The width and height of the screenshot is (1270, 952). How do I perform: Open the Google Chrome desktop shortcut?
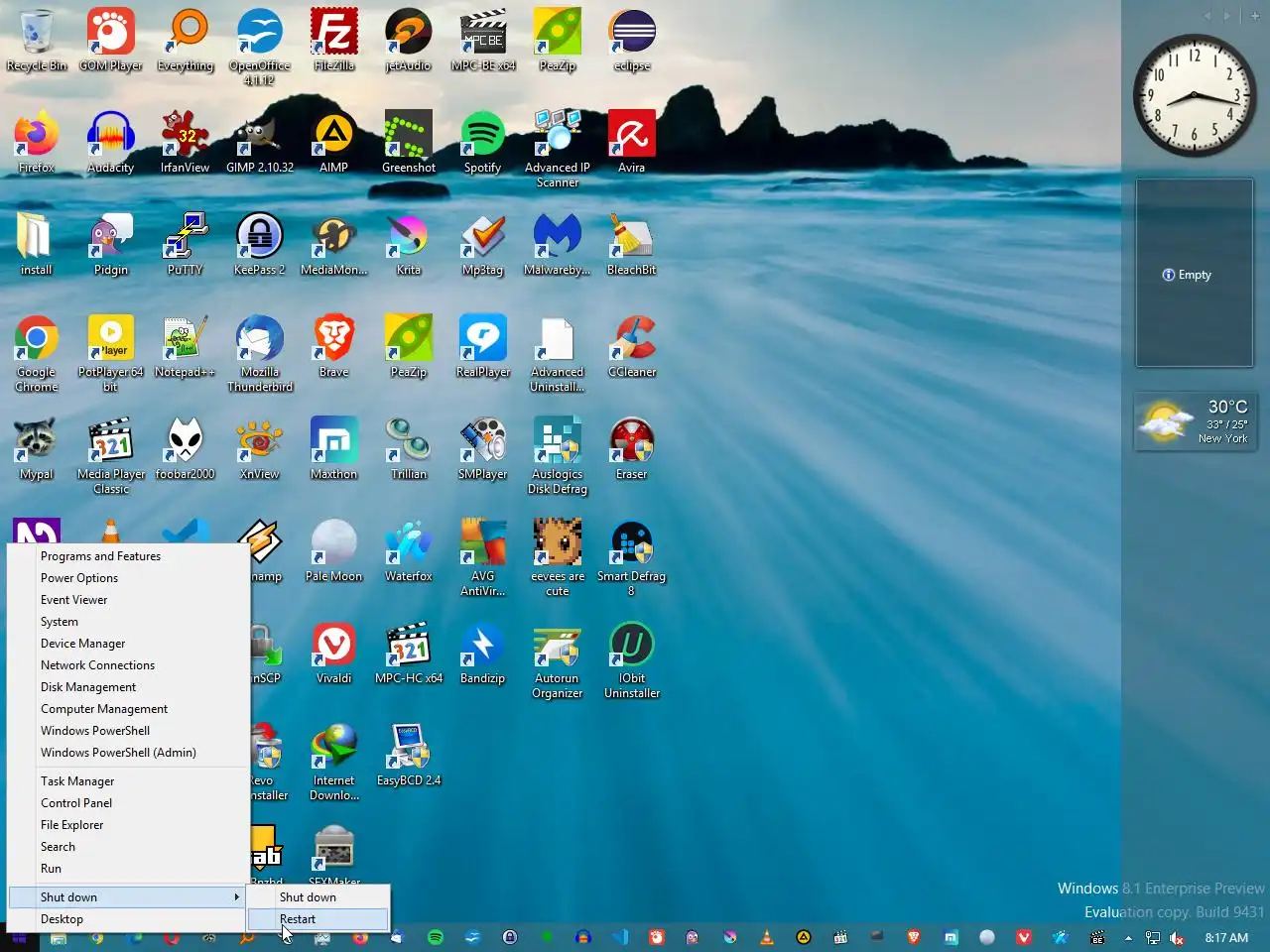coord(37,353)
